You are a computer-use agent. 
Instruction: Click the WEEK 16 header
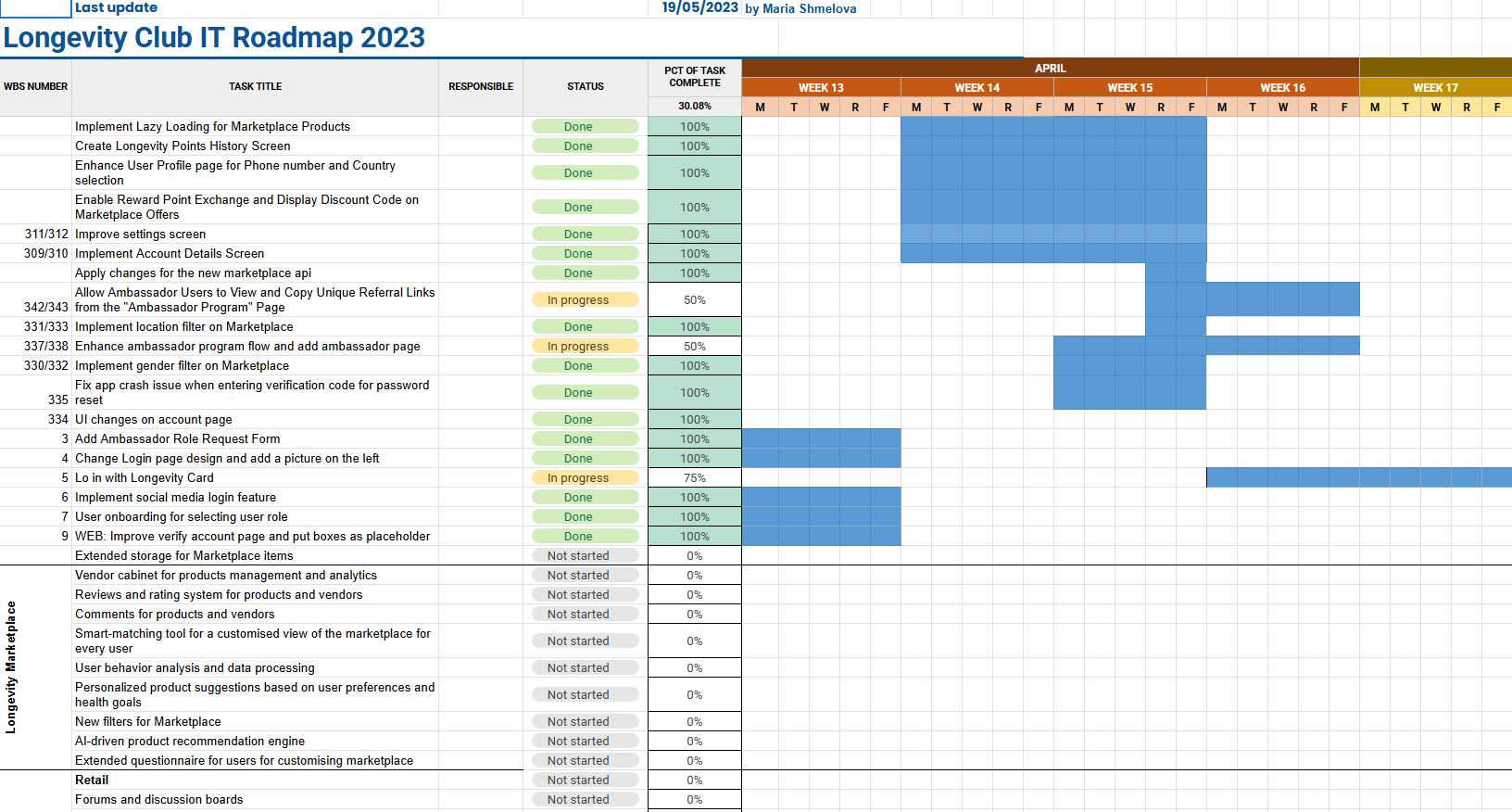pos(1282,88)
